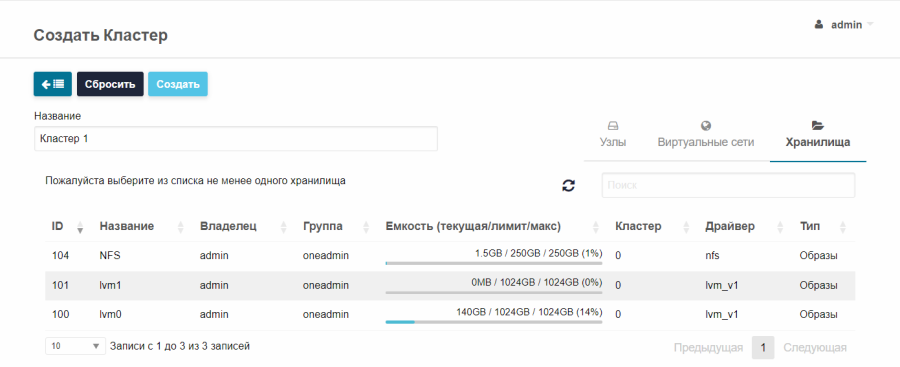Select the lvm0 datastore name

click(110, 314)
